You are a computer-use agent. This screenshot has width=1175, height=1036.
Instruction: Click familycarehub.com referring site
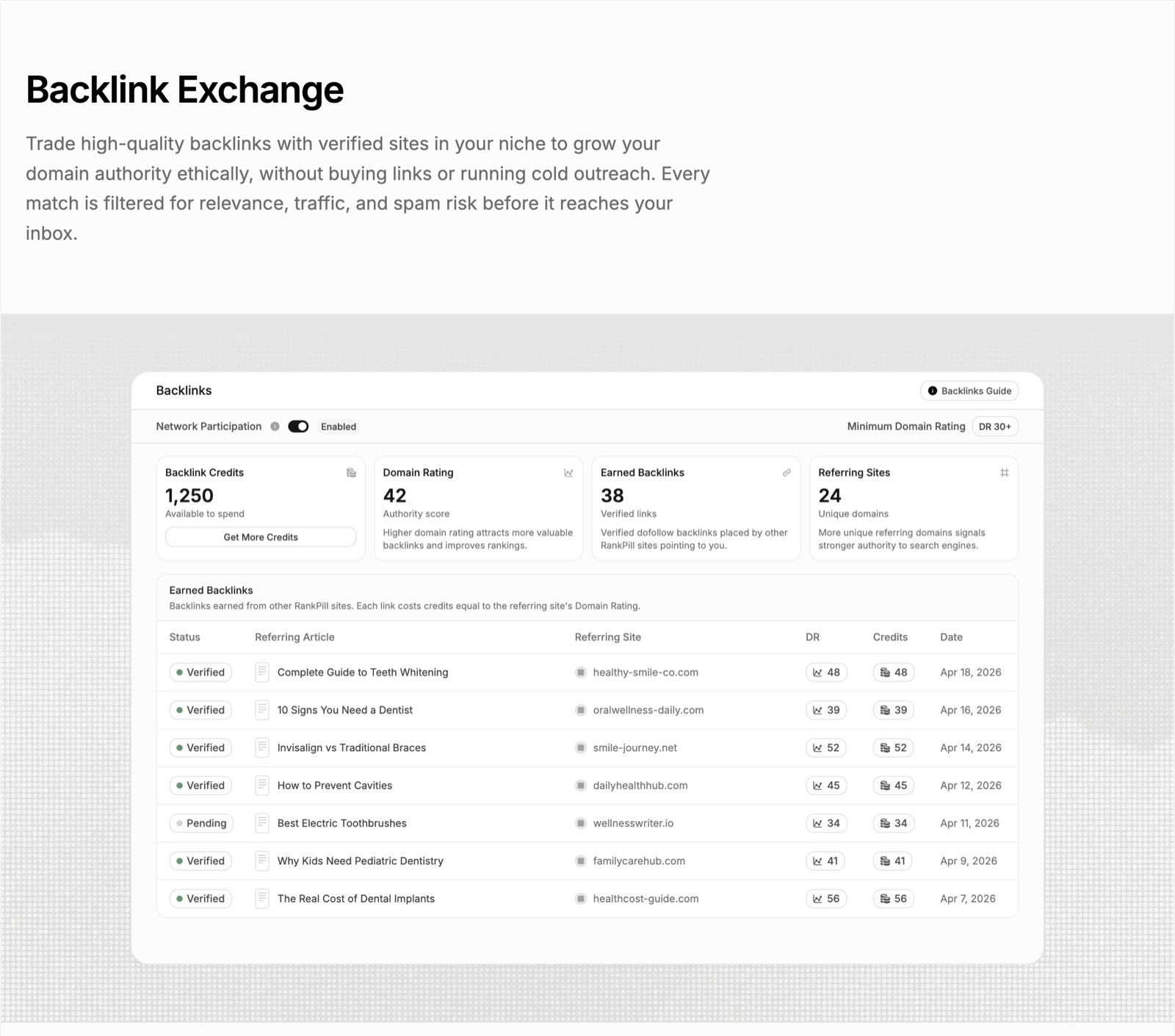pos(639,861)
